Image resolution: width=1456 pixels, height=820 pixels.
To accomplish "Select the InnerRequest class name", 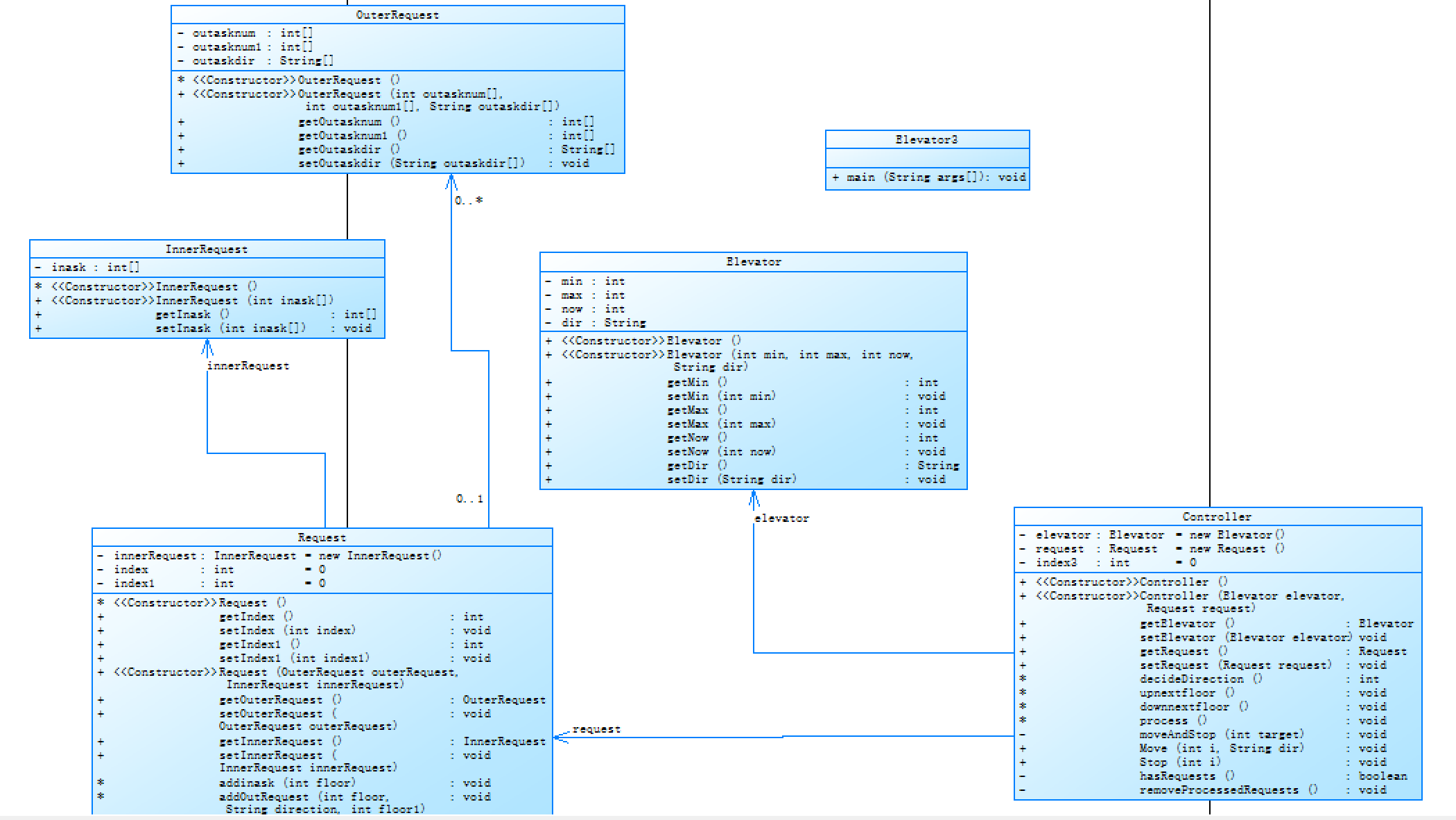I will click(x=207, y=249).
